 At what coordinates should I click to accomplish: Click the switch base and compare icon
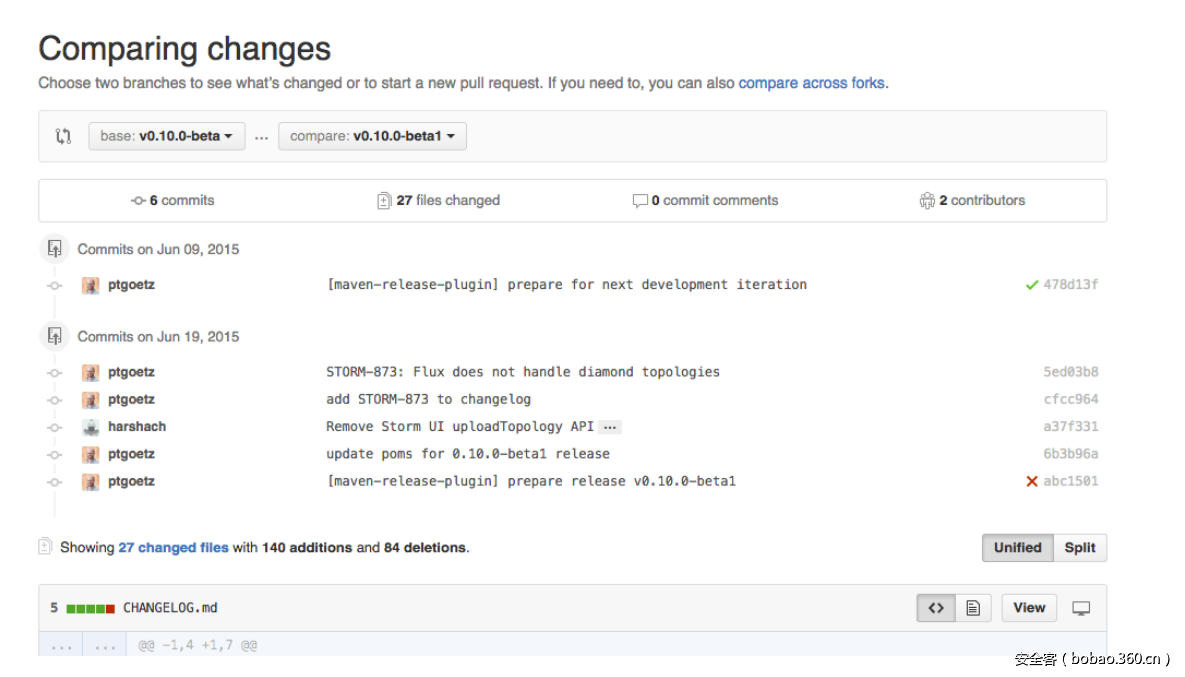tap(64, 136)
